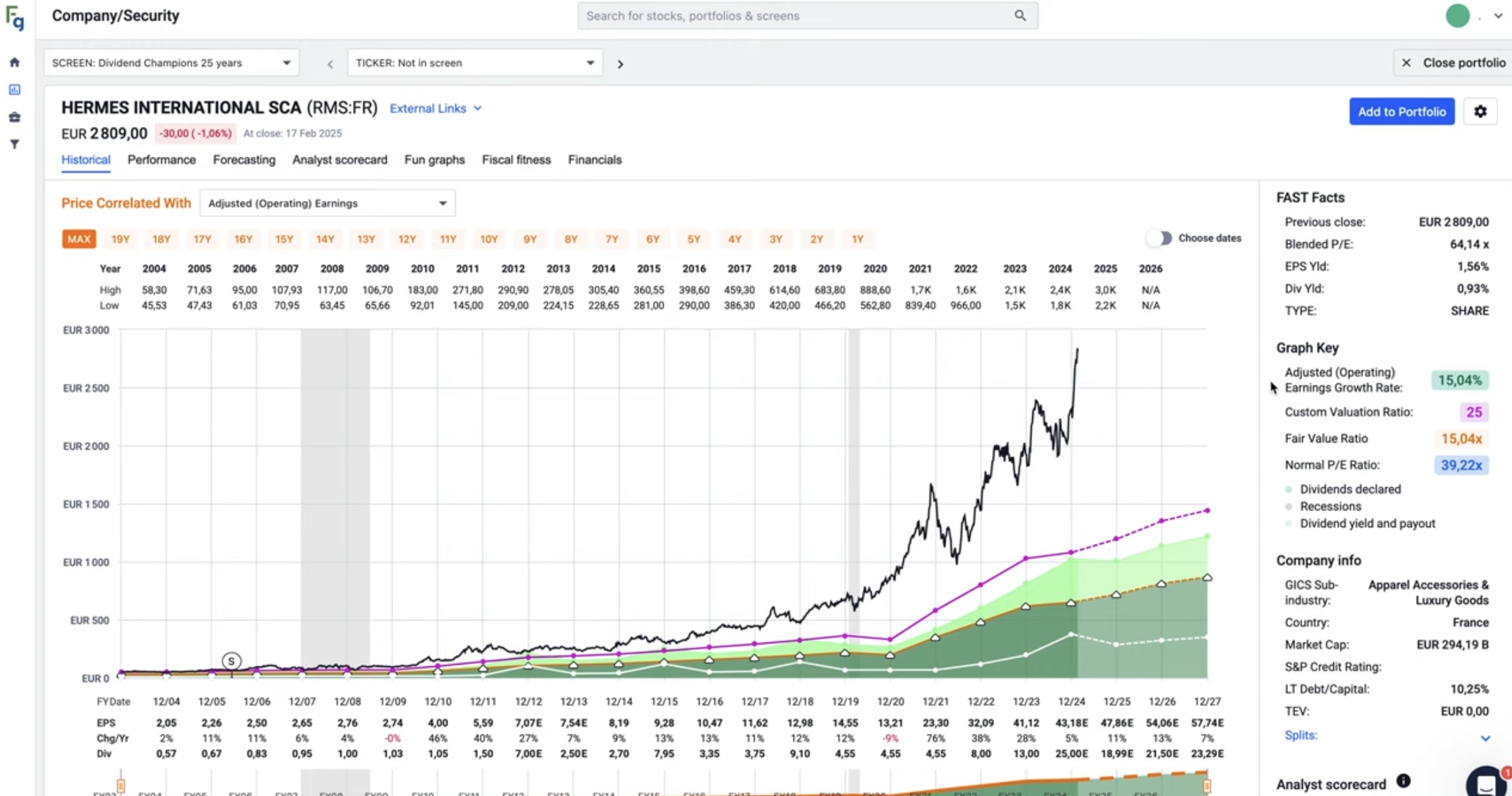This screenshot has height=796, width=1512.
Task: Expand the Splits section chevron
Action: click(x=1485, y=738)
